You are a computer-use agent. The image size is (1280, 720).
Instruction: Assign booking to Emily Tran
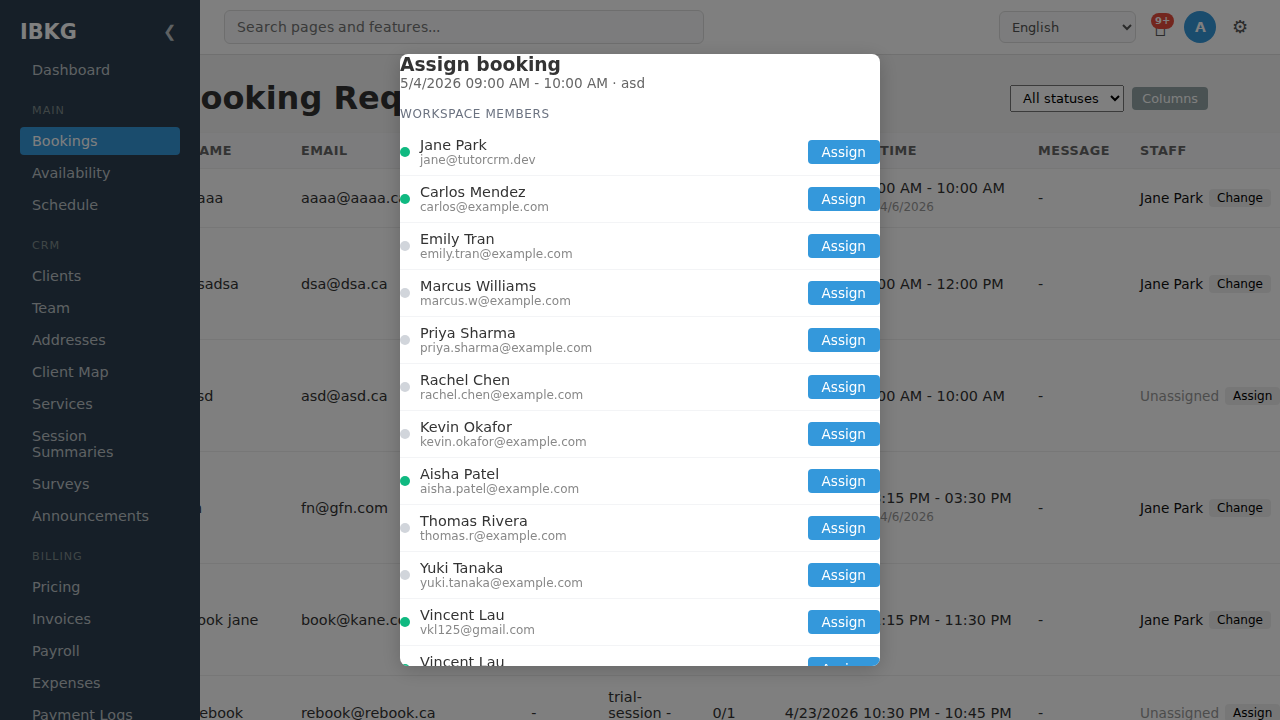(x=843, y=246)
